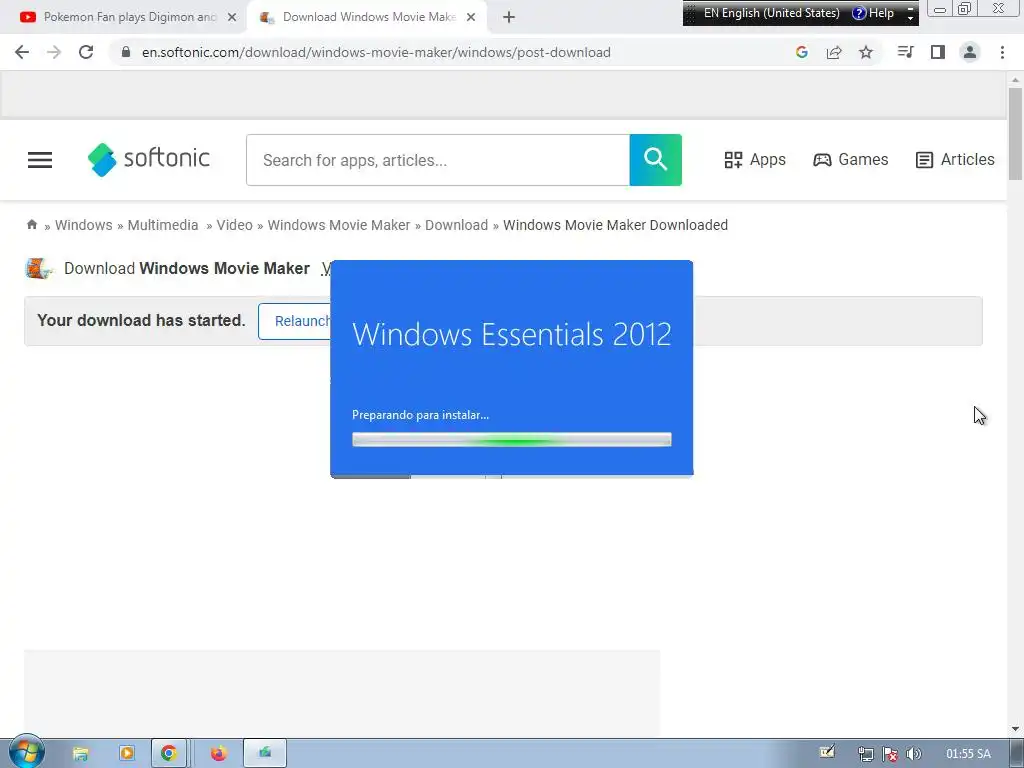
Task: Click the share page icon
Action: 834,52
